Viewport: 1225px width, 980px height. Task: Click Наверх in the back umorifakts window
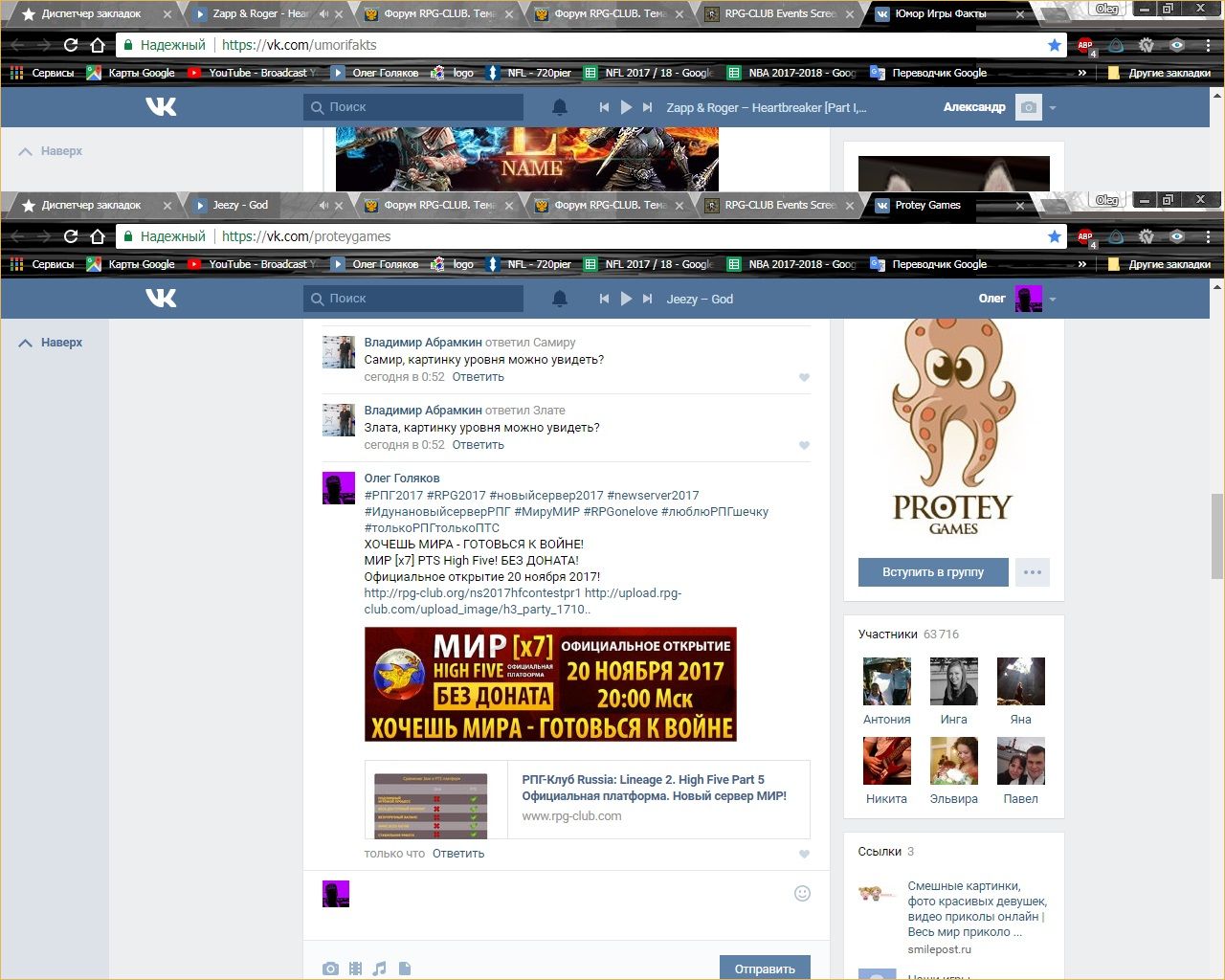51,151
